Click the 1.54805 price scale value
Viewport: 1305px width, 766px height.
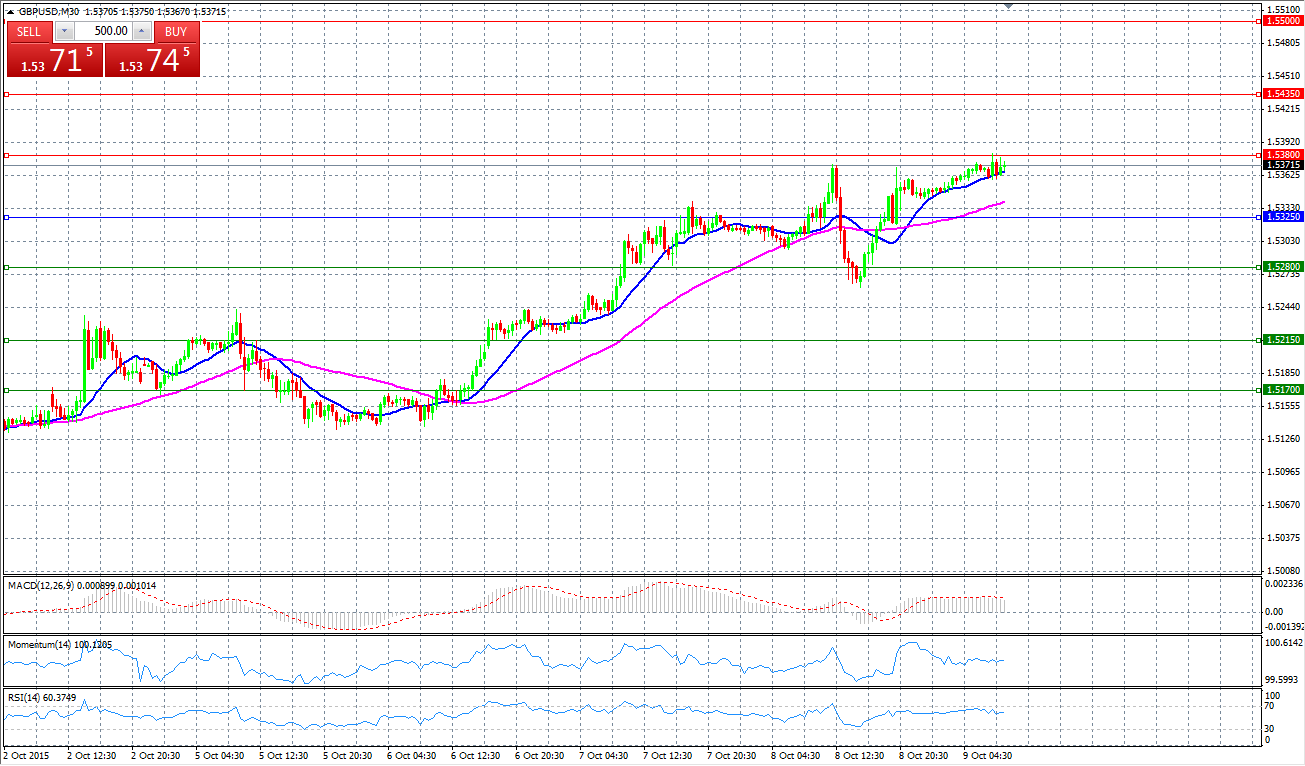pyautogui.click(x=1282, y=43)
